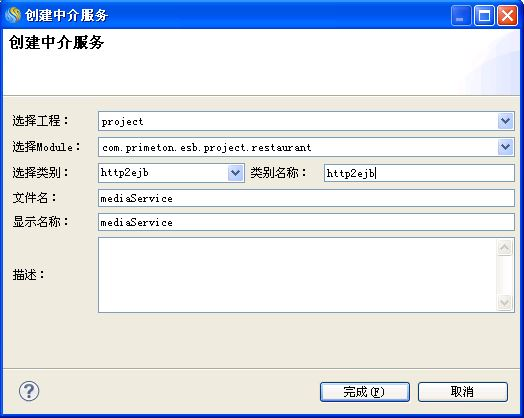524x418 pixels.
Task: Open the 选择类别 http2ejb dropdown arrow
Action: 236,173
